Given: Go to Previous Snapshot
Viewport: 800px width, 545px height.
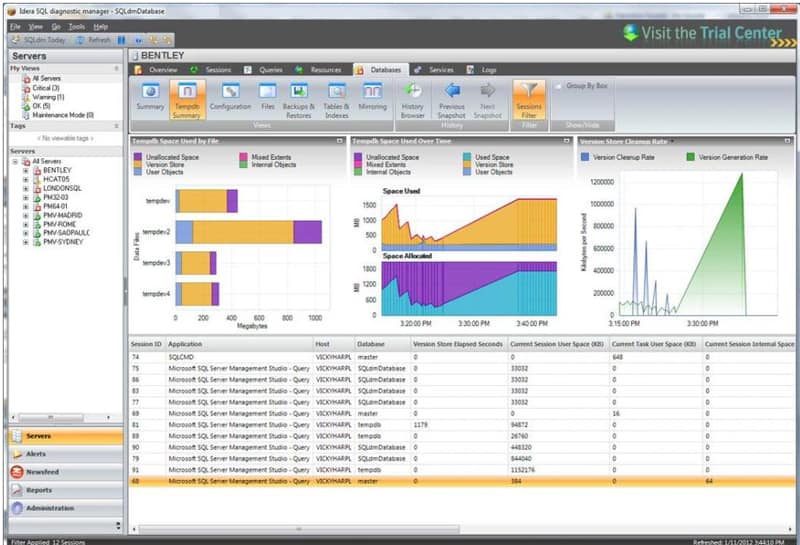Looking at the screenshot, I should 452,100.
